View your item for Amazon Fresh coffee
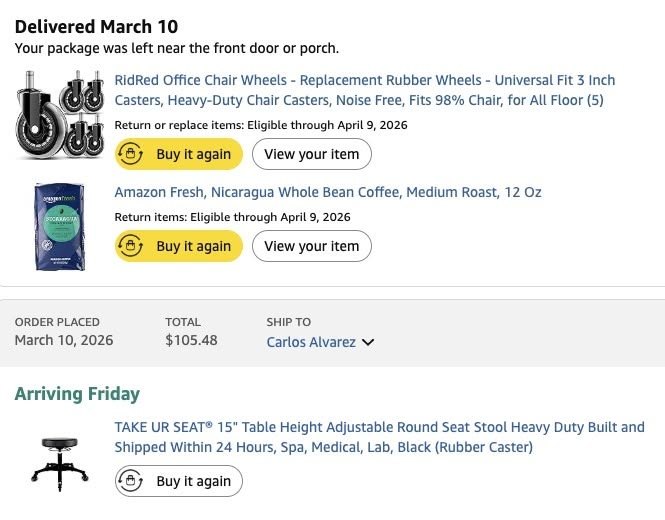 coord(311,246)
